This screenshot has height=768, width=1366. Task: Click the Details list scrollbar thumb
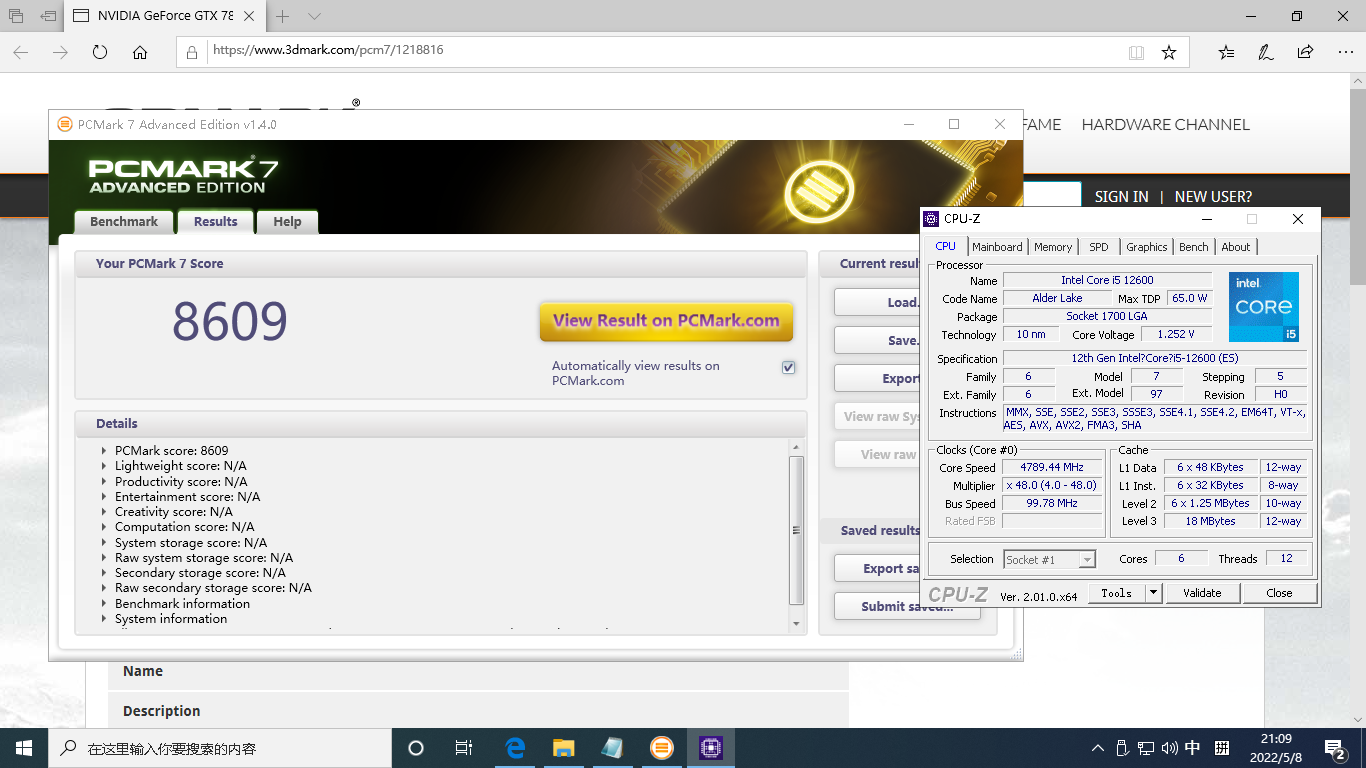796,530
